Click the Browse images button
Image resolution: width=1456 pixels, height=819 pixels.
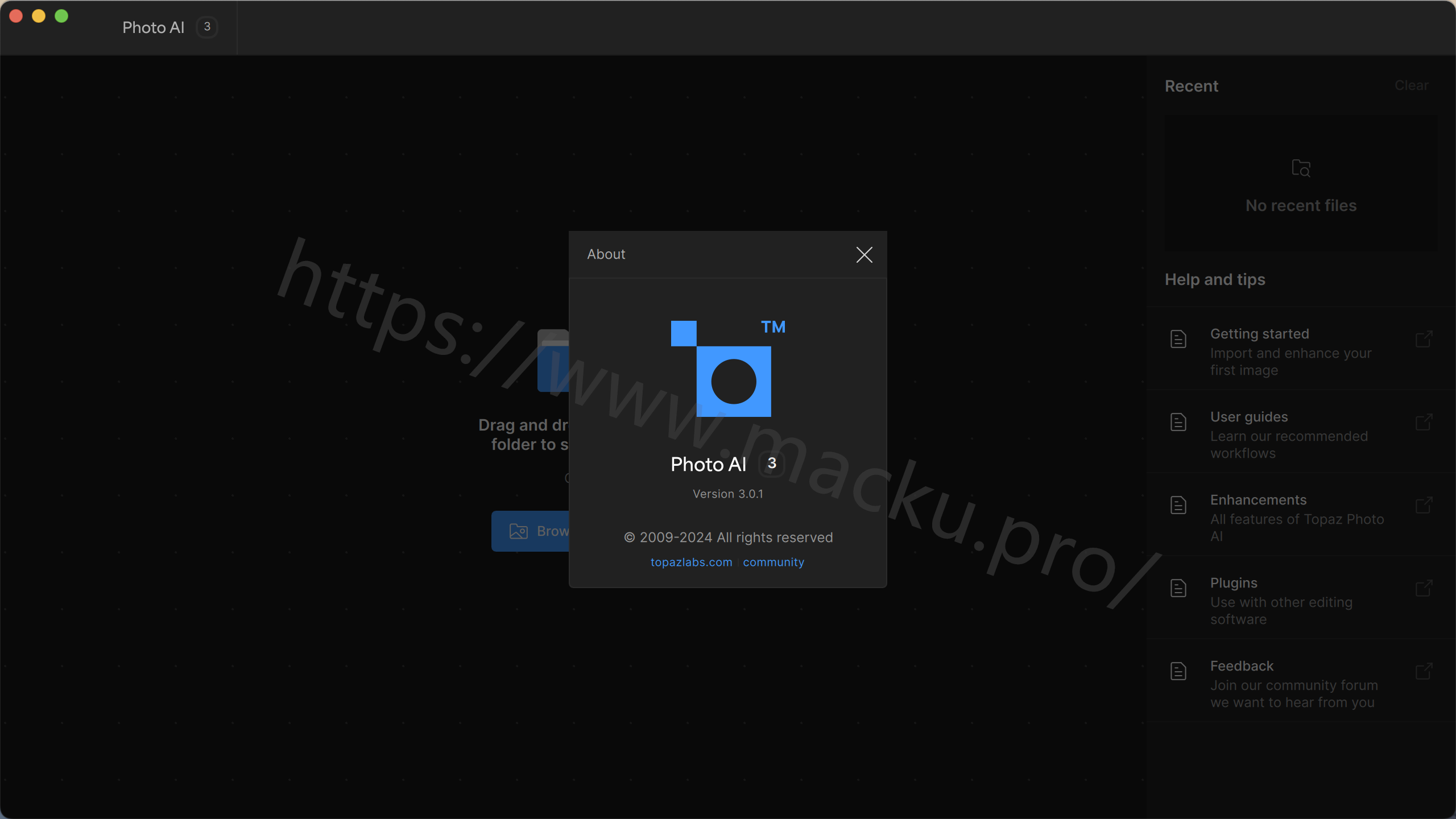(531, 531)
